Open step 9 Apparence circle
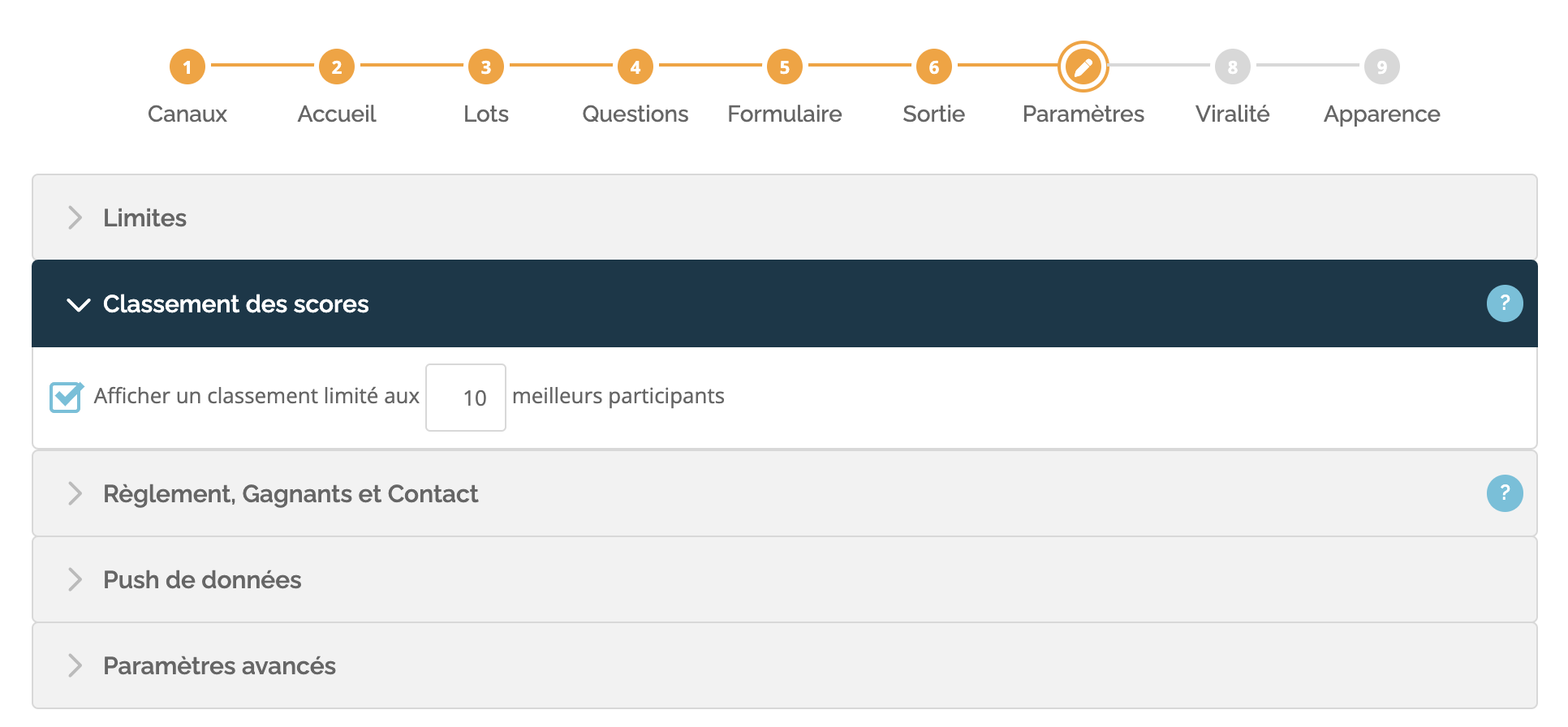This screenshot has width=1568, height=727. tap(1382, 67)
